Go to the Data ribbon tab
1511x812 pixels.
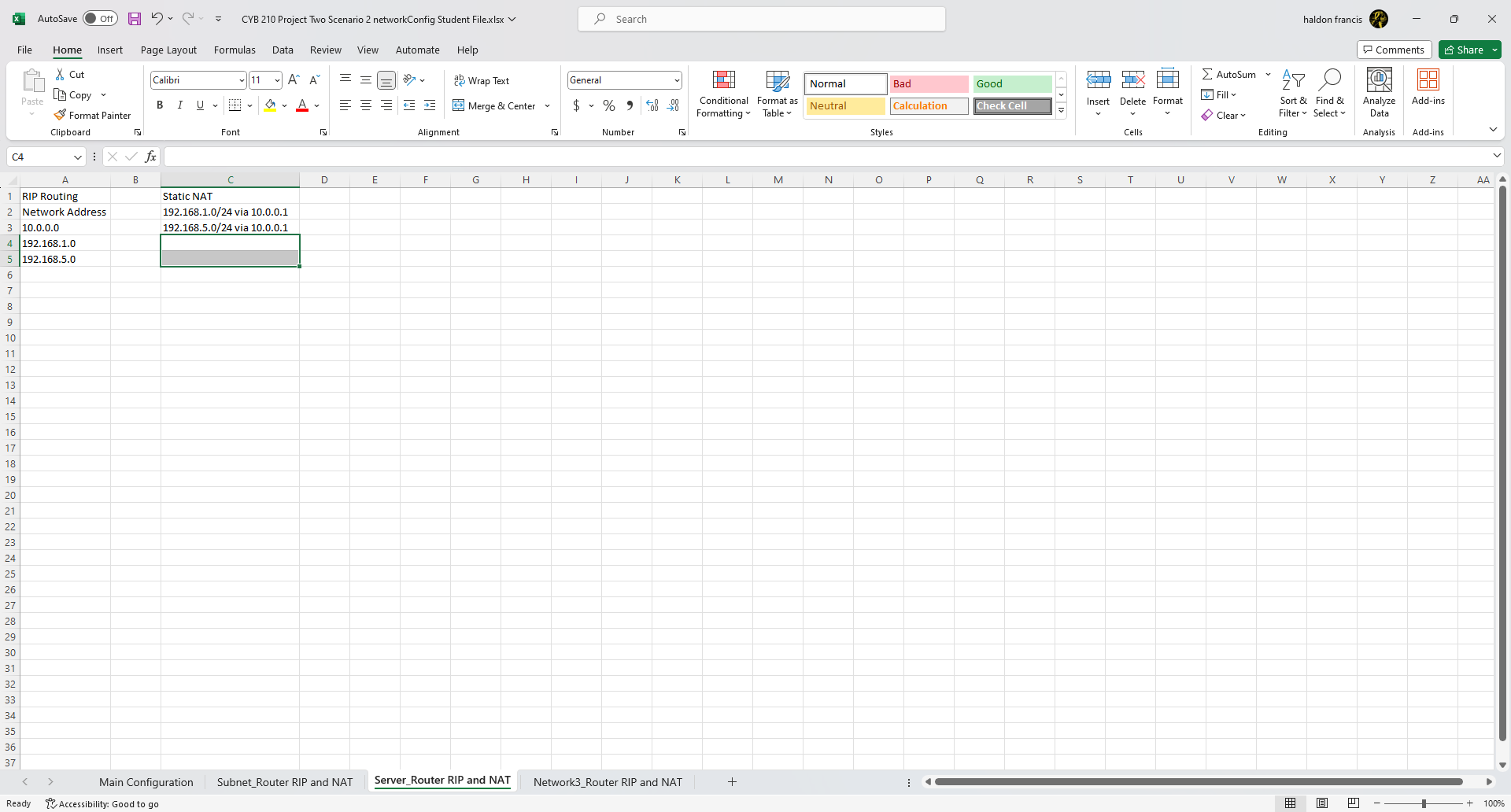pos(283,50)
